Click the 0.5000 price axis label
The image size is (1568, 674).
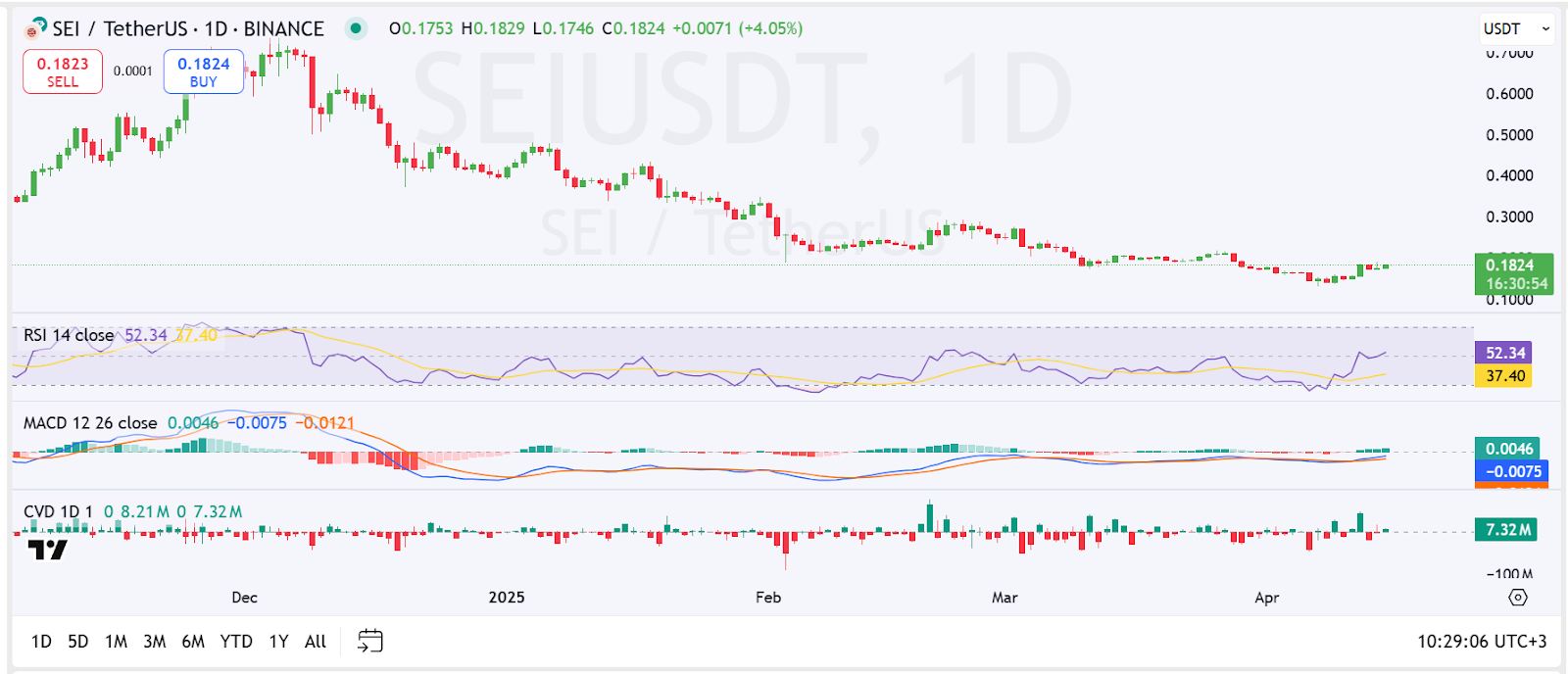[1509, 134]
